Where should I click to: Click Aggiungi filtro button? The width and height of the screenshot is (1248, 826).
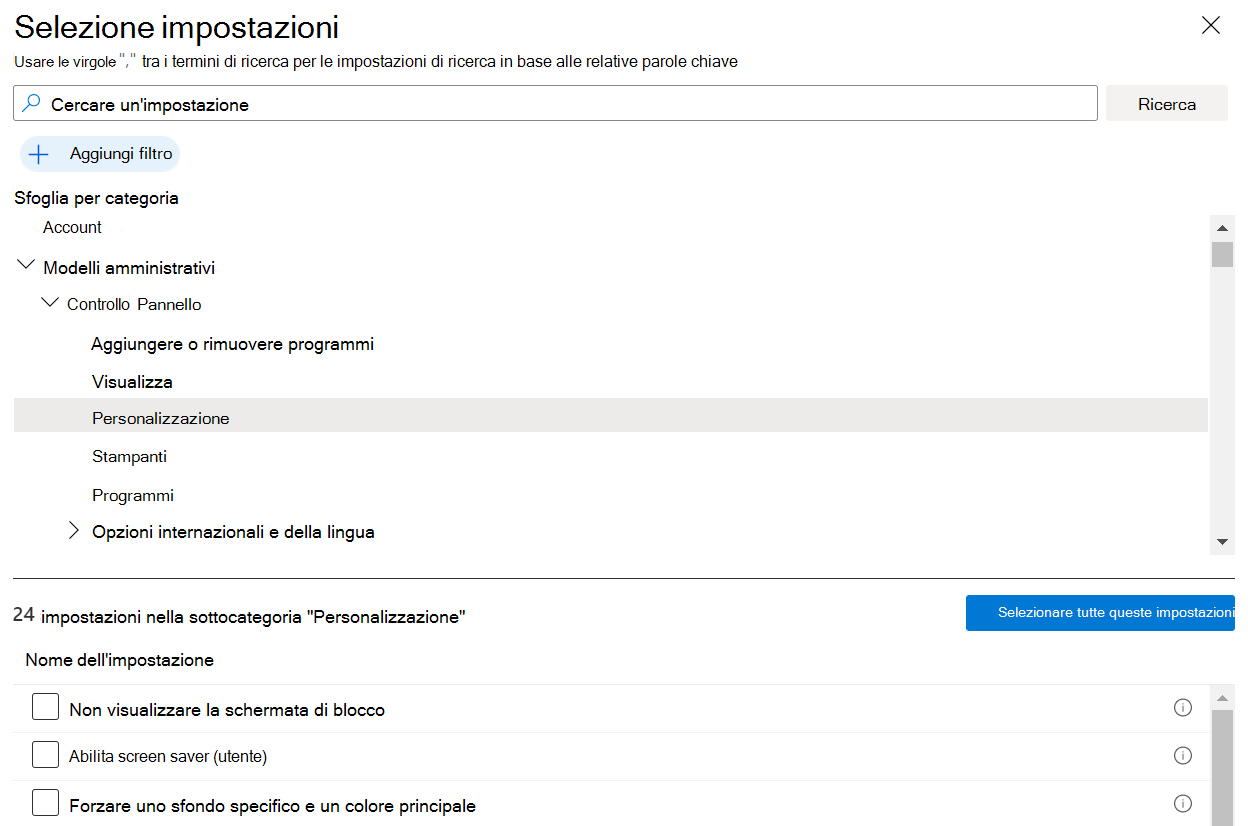click(x=100, y=154)
